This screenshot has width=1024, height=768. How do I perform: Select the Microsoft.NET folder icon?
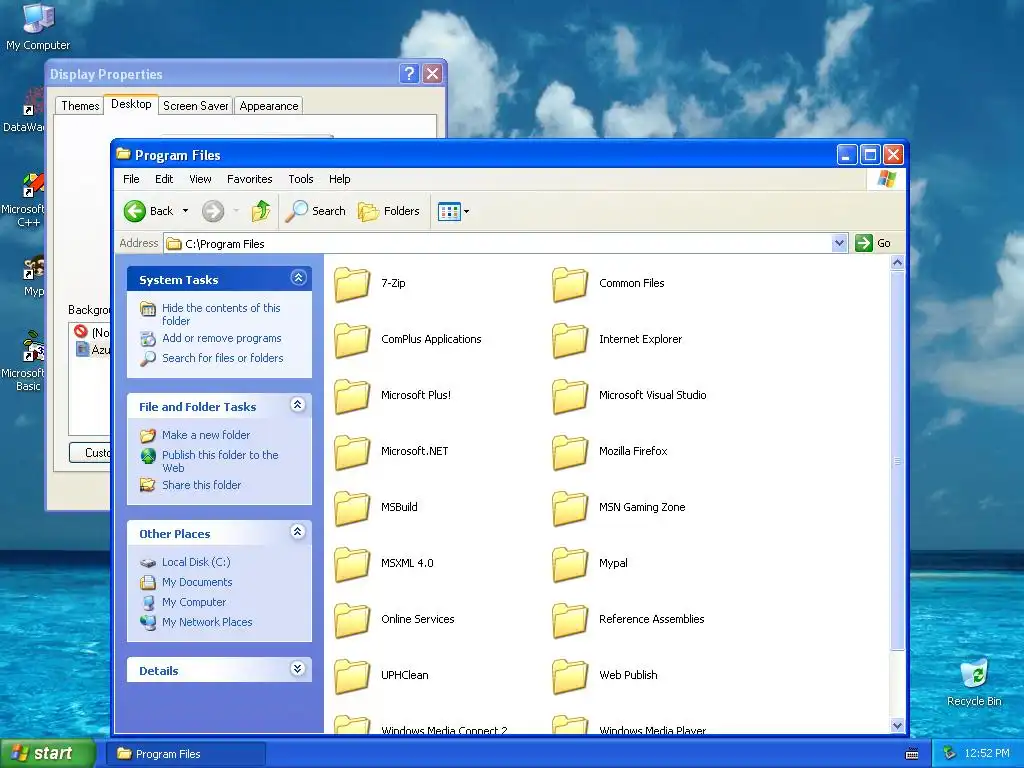(x=353, y=453)
